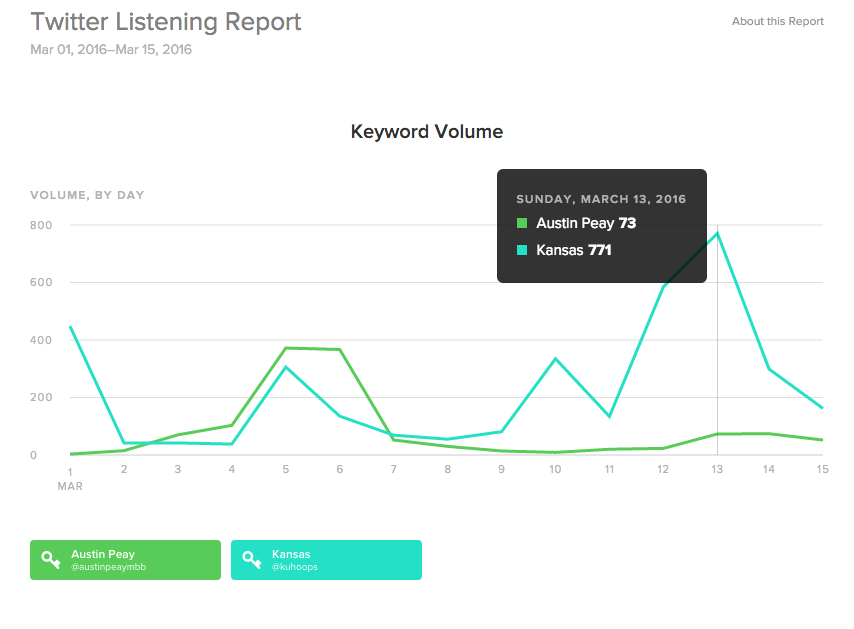The width and height of the screenshot is (854, 629).
Task: Click the day 1 MAR x-axis label
Action: [x=70, y=479]
